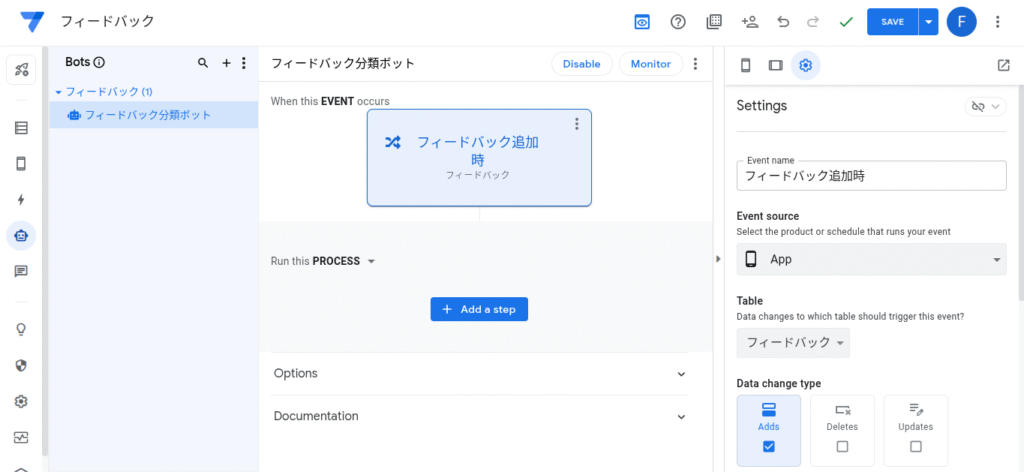
Task: Click the Add a step button
Action: click(479, 309)
